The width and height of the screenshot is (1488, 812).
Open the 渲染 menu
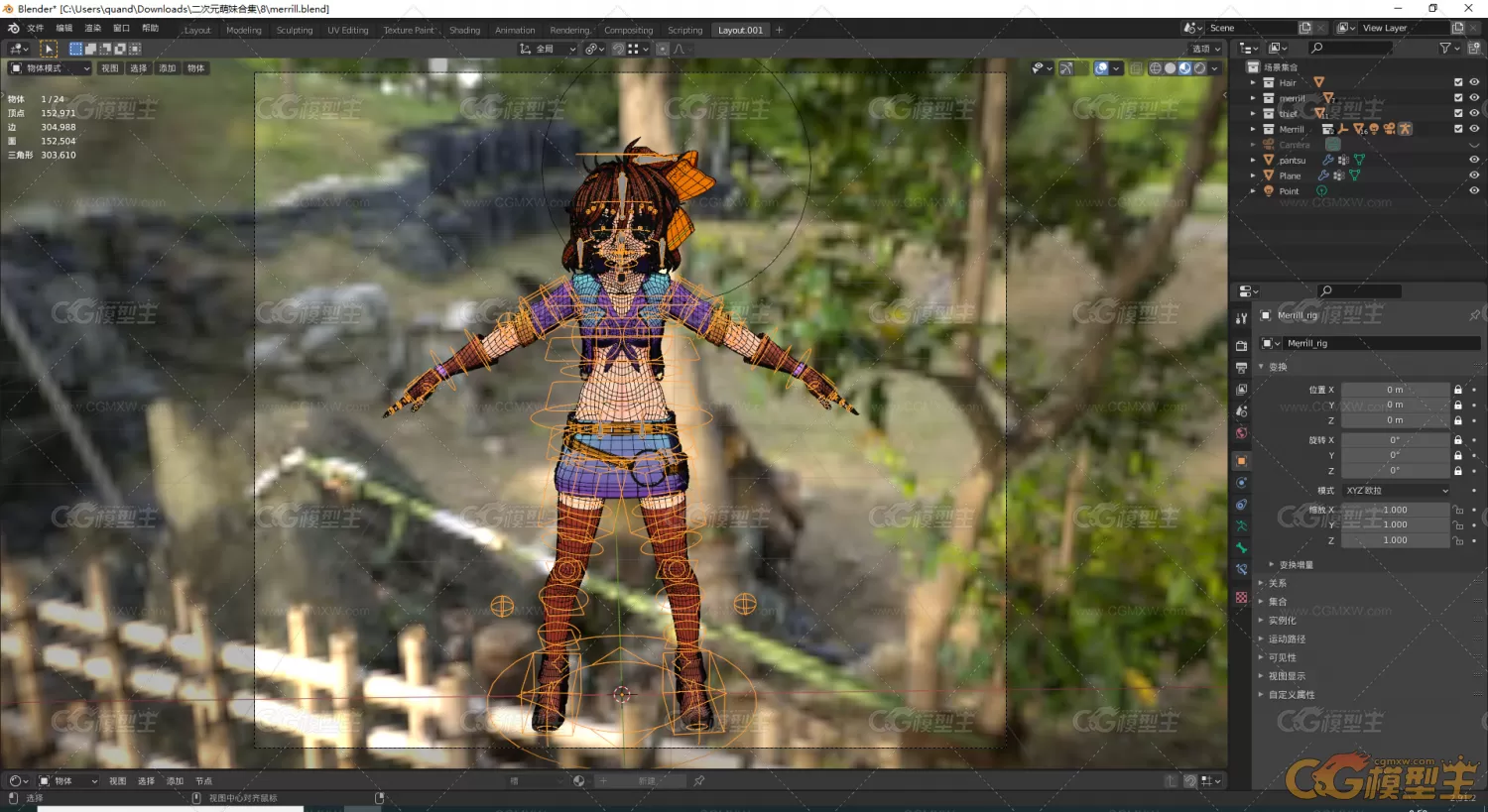[93, 29]
